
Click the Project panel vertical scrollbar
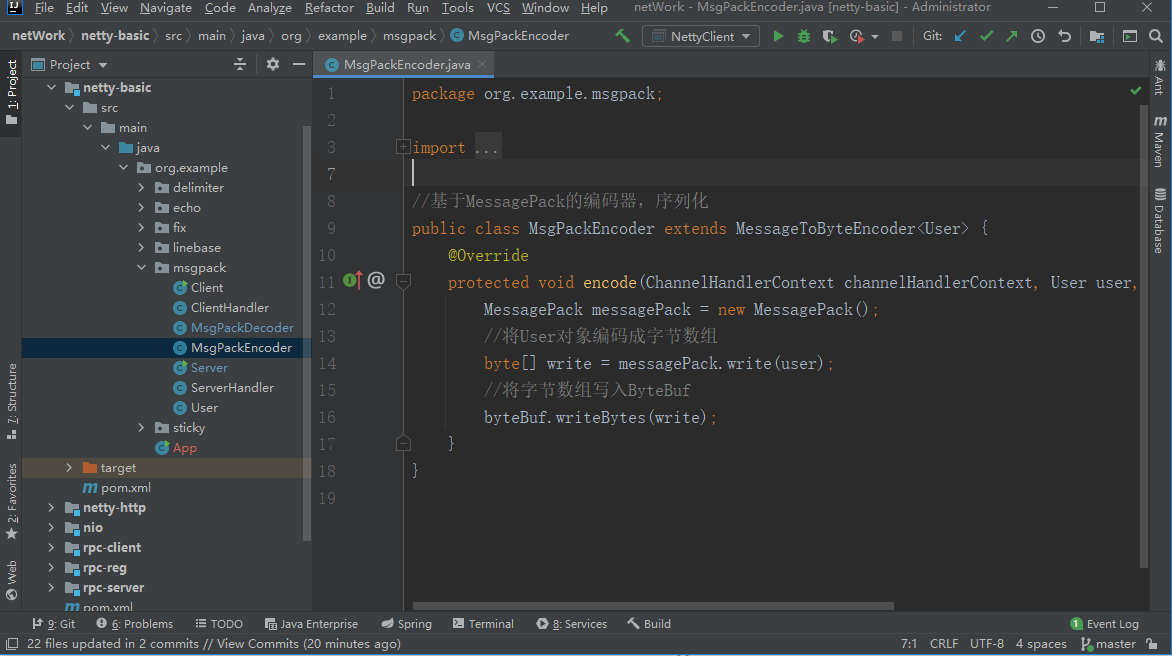pyautogui.click(x=306, y=332)
